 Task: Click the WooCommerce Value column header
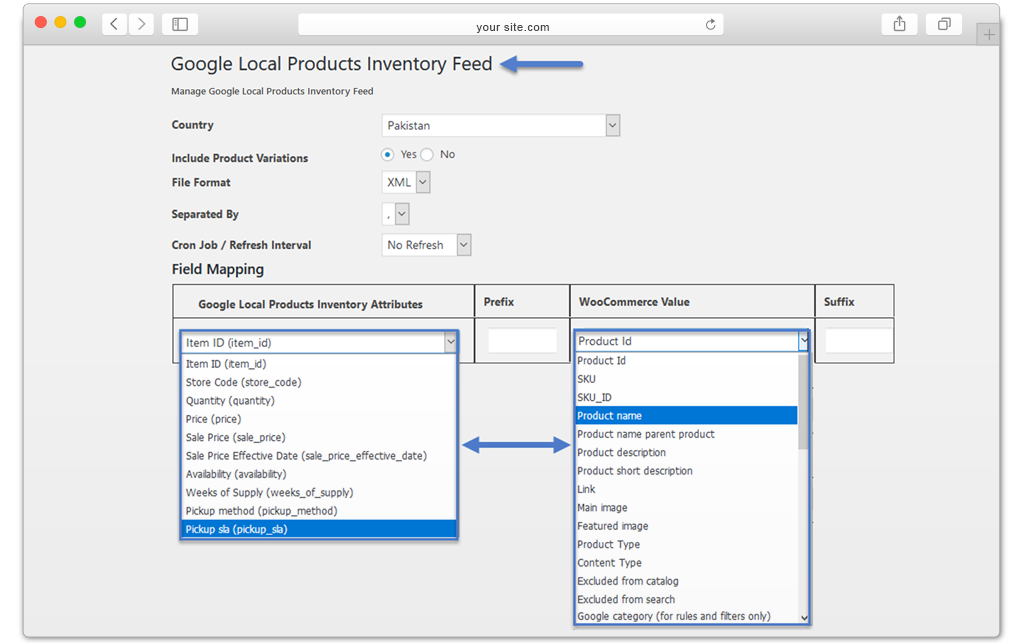tap(634, 302)
